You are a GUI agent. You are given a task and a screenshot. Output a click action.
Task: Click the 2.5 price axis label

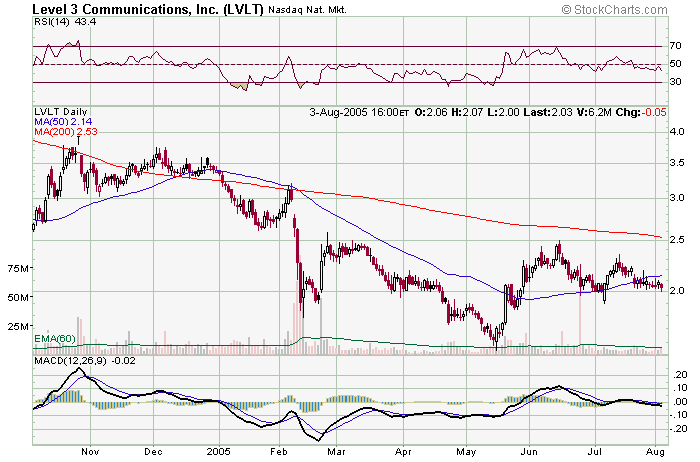click(677, 240)
